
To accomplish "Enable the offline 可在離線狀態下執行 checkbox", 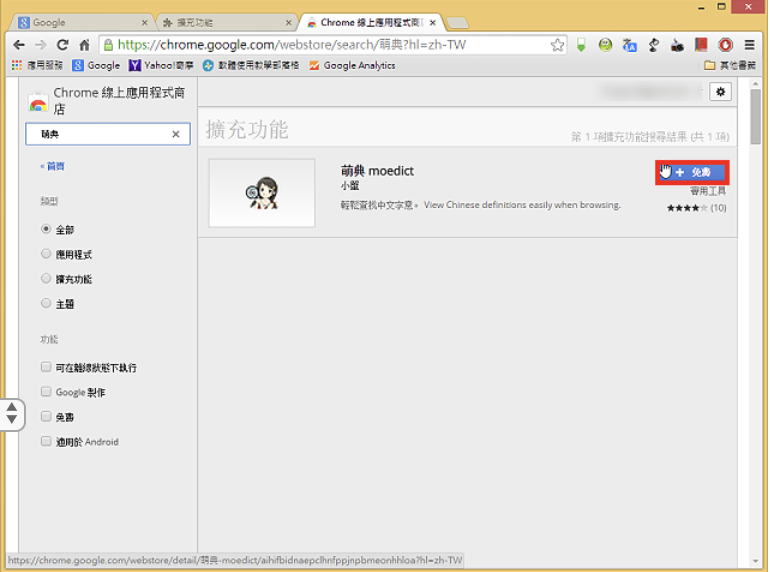I will [x=46, y=367].
